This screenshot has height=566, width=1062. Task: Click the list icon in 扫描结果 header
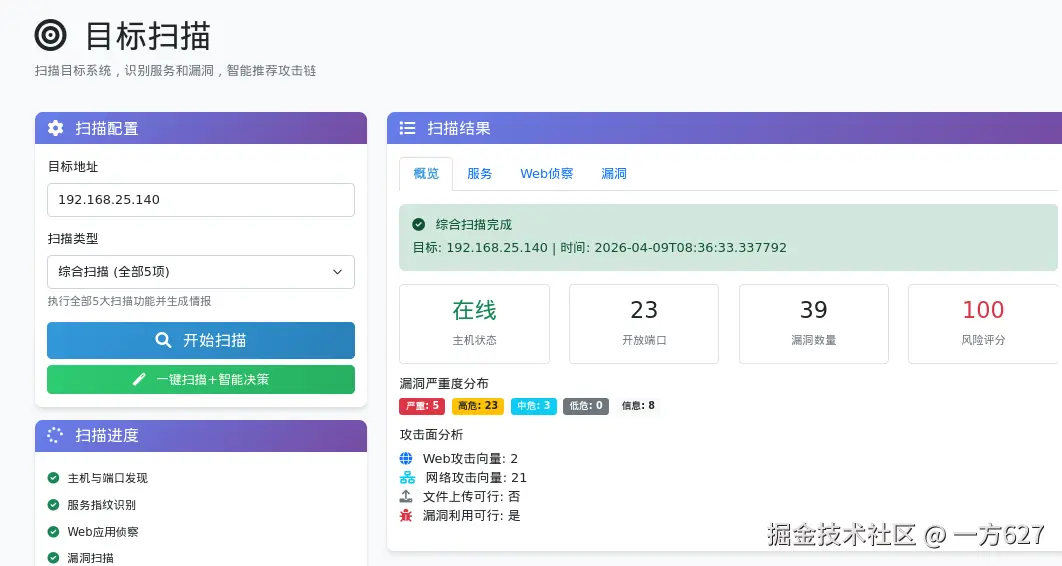point(407,128)
